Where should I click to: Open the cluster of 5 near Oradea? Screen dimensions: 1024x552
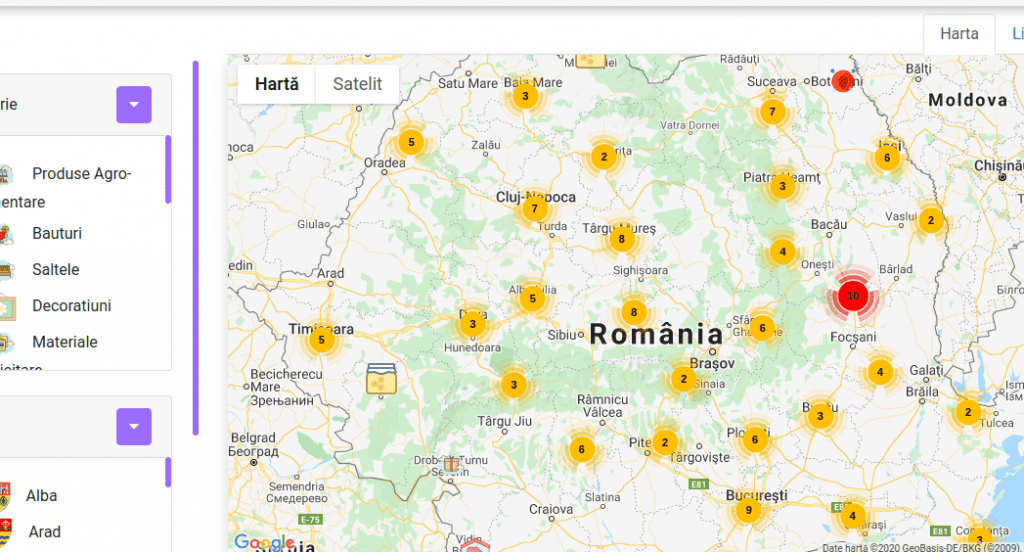click(x=411, y=142)
